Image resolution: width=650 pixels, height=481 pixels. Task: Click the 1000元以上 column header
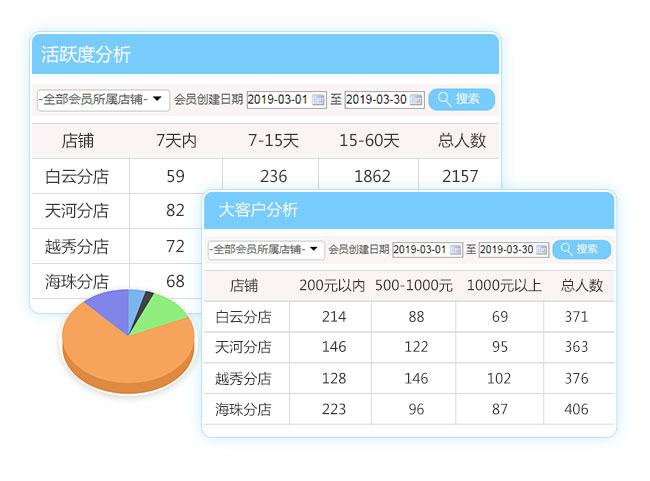504,286
